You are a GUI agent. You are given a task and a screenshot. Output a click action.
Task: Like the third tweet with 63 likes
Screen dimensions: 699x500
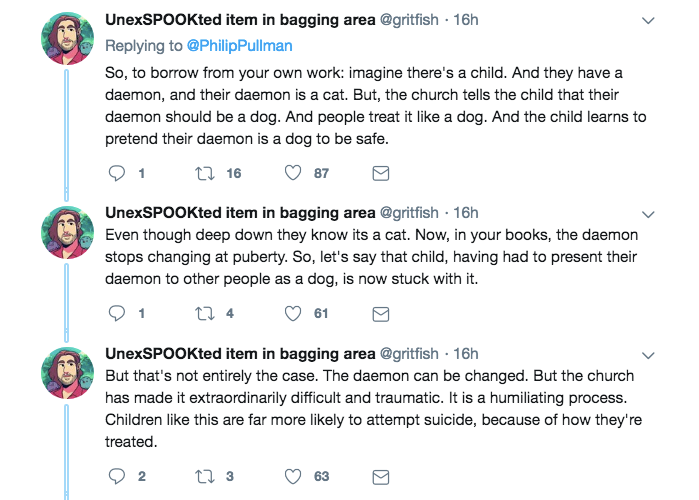click(293, 476)
